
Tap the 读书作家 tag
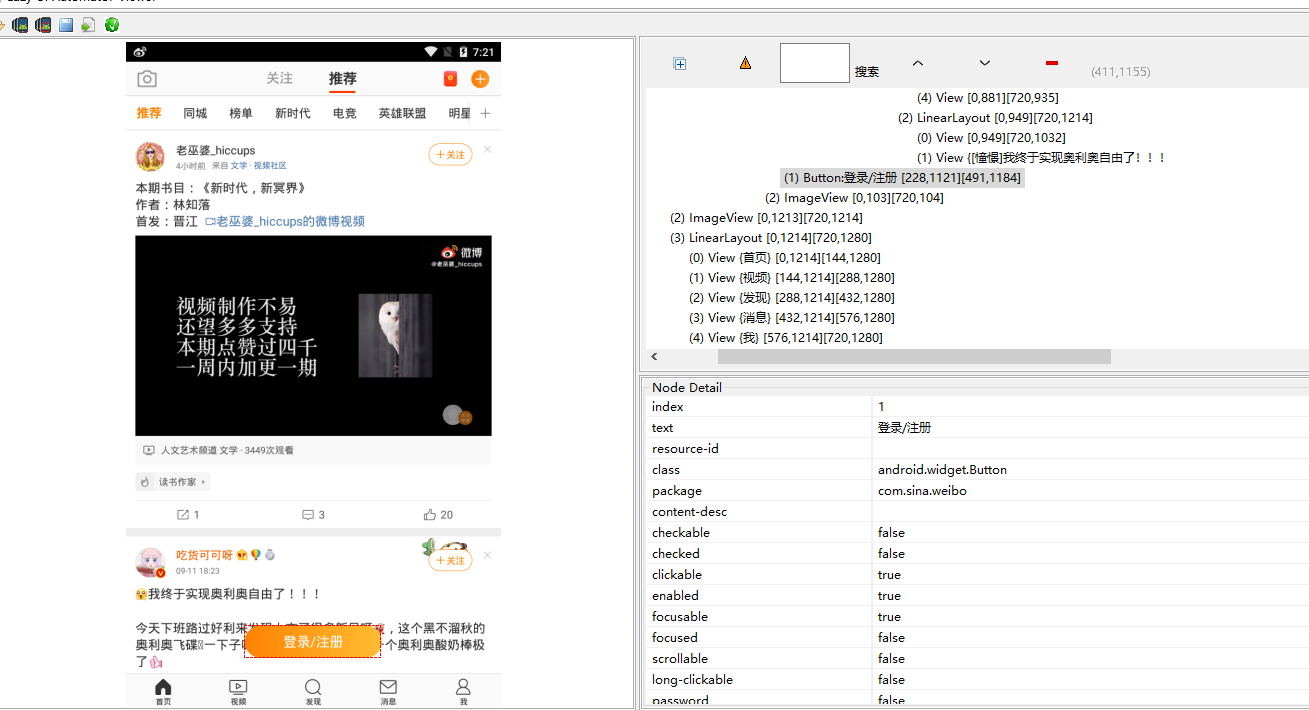[x=173, y=482]
